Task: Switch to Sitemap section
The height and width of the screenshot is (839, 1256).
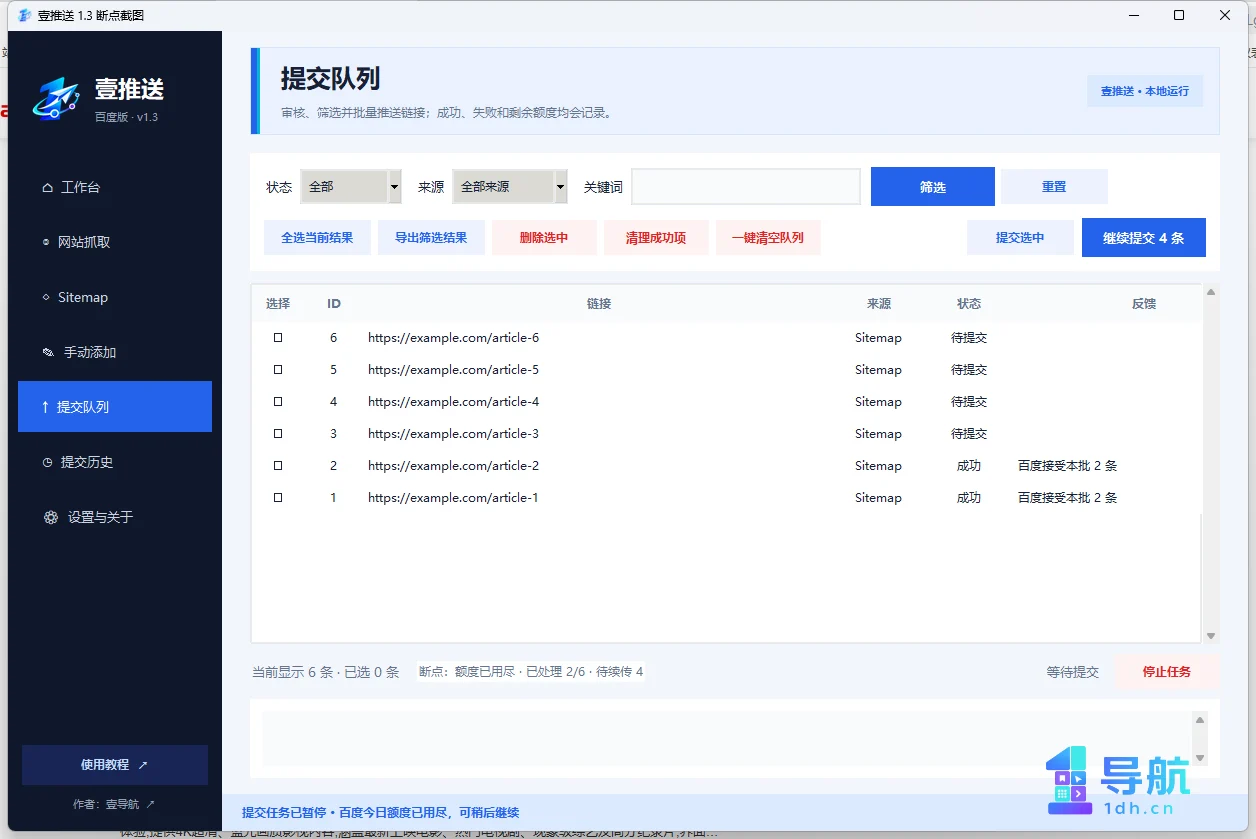Action: 115,297
